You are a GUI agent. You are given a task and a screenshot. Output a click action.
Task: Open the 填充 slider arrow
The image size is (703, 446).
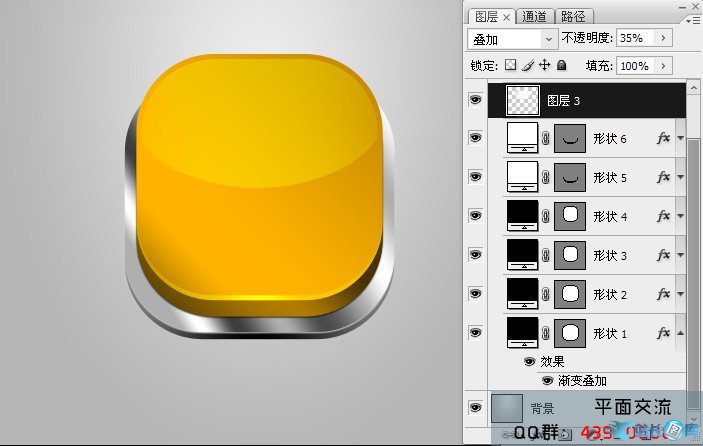click(664, 66)
